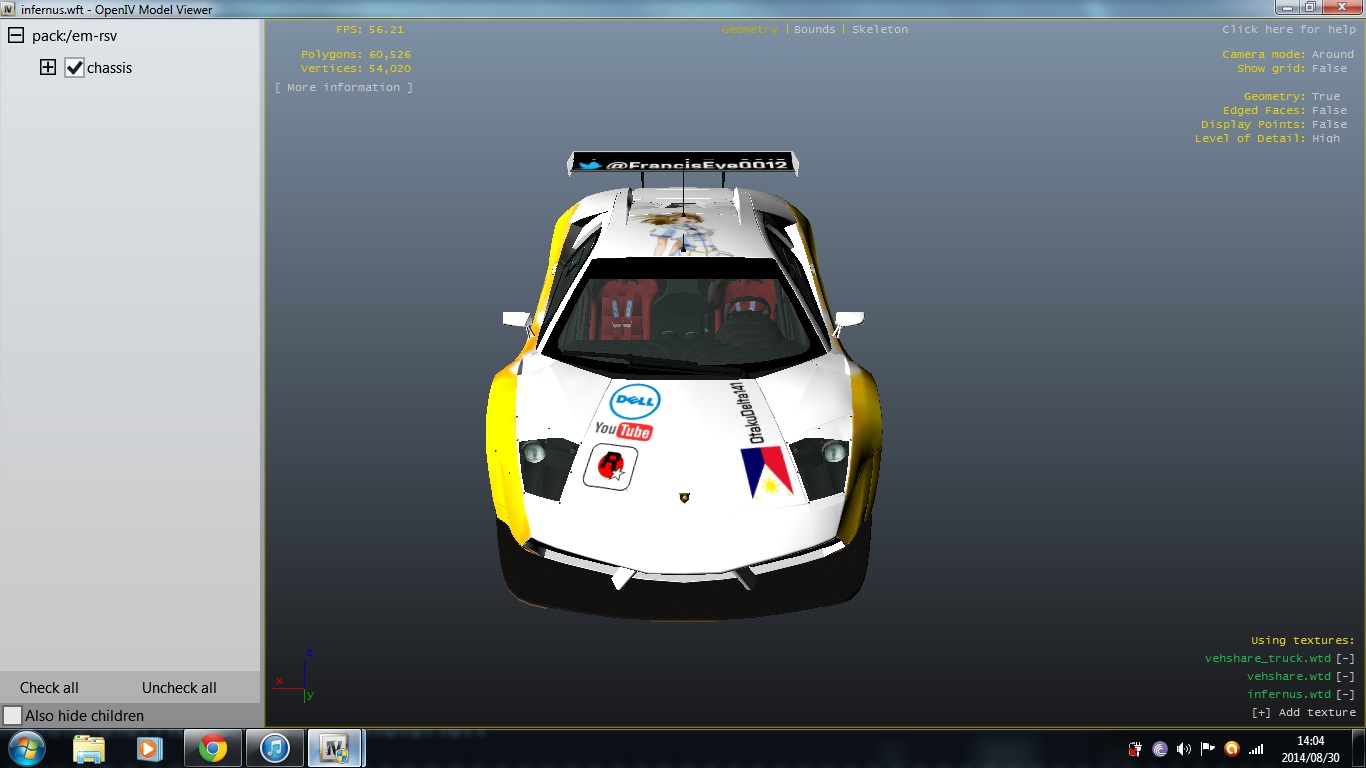Open the network signal tray icon
The height and width of the screenshot is (768, 1366).
click(1256, 748)
